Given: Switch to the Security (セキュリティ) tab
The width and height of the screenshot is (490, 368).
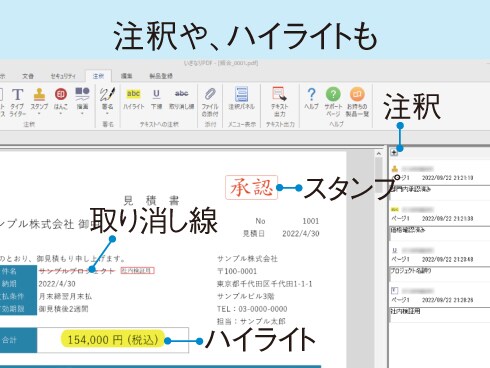Looking at the screenshot, I should (63, 76).
